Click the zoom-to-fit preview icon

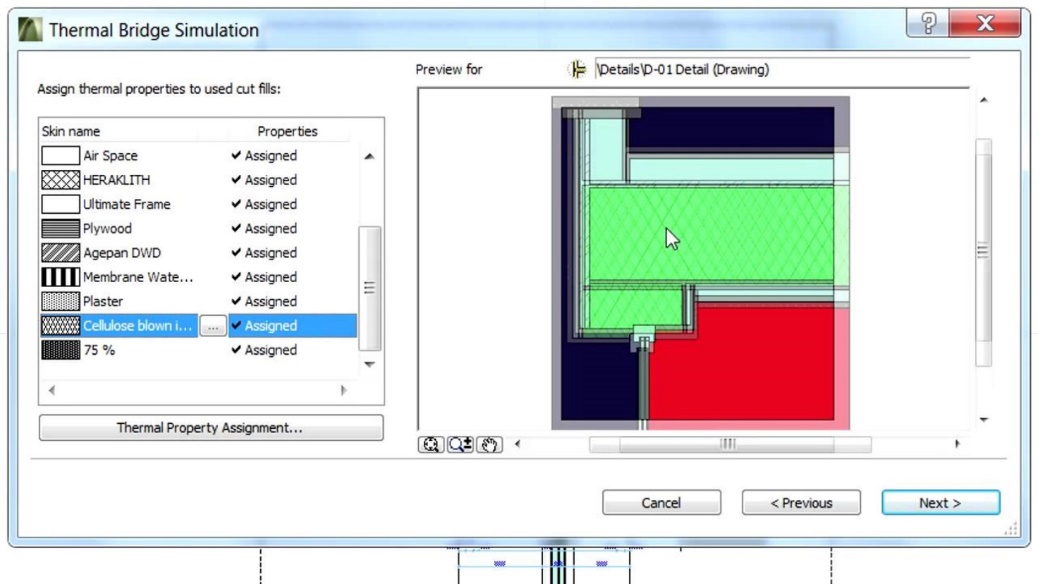431,444
